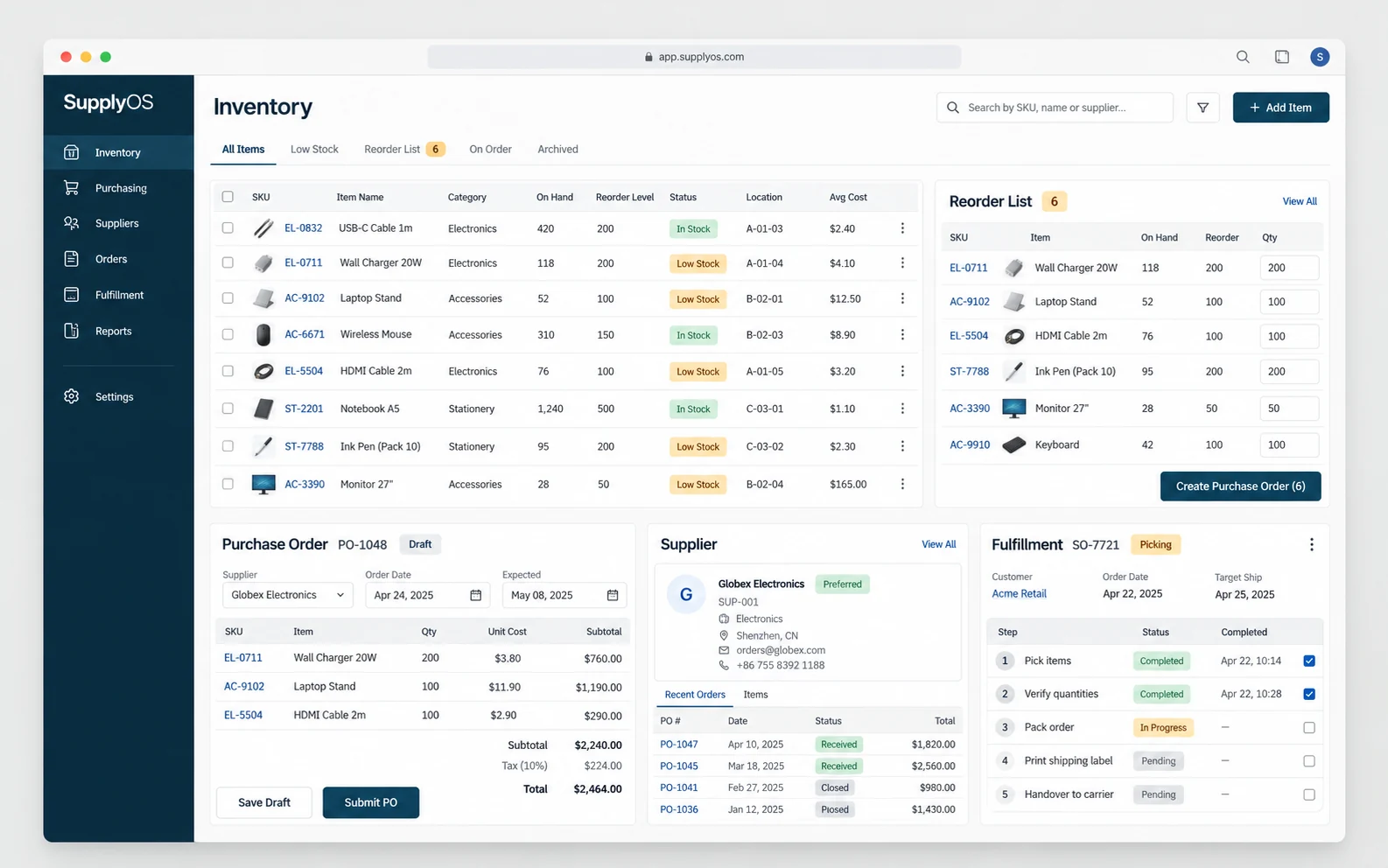Viewport: 1388px width, 868px height.
Task: Save the purchase order draft
Action: pos(264,802)
